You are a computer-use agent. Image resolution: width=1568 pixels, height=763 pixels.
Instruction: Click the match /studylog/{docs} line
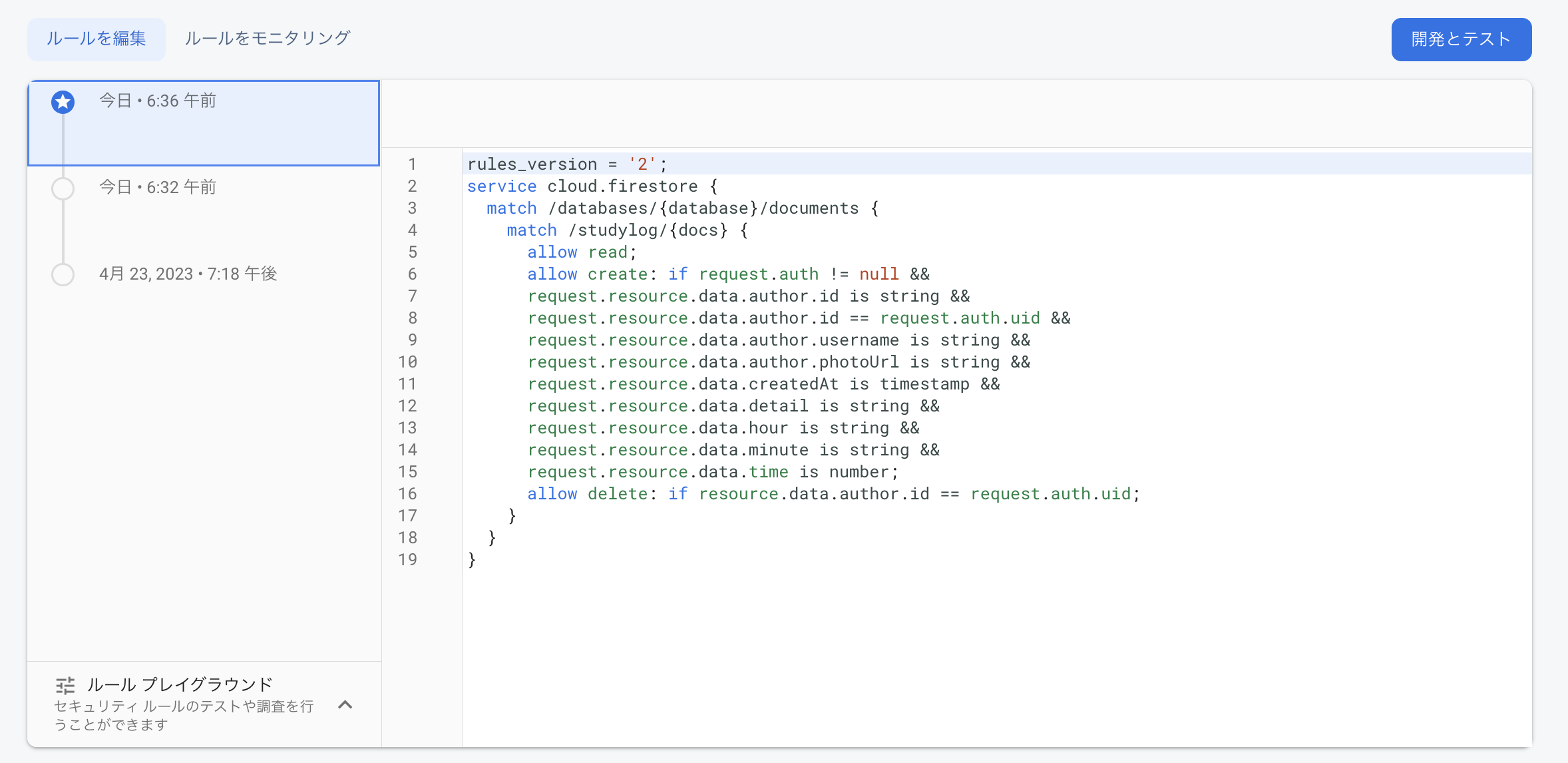[x=626, y=230]
